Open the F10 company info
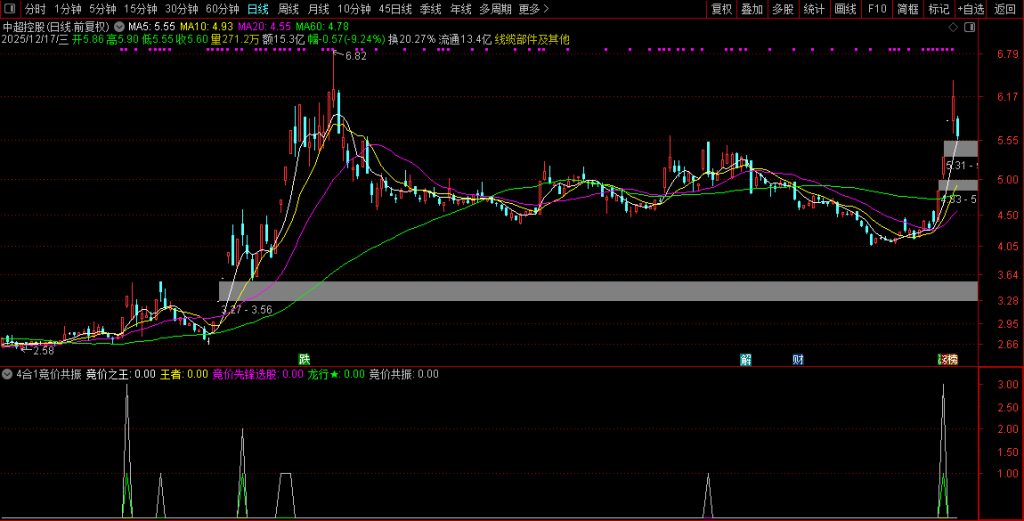Image resolution: width=1024 pixels, height=521 pixels. point(877,9)
